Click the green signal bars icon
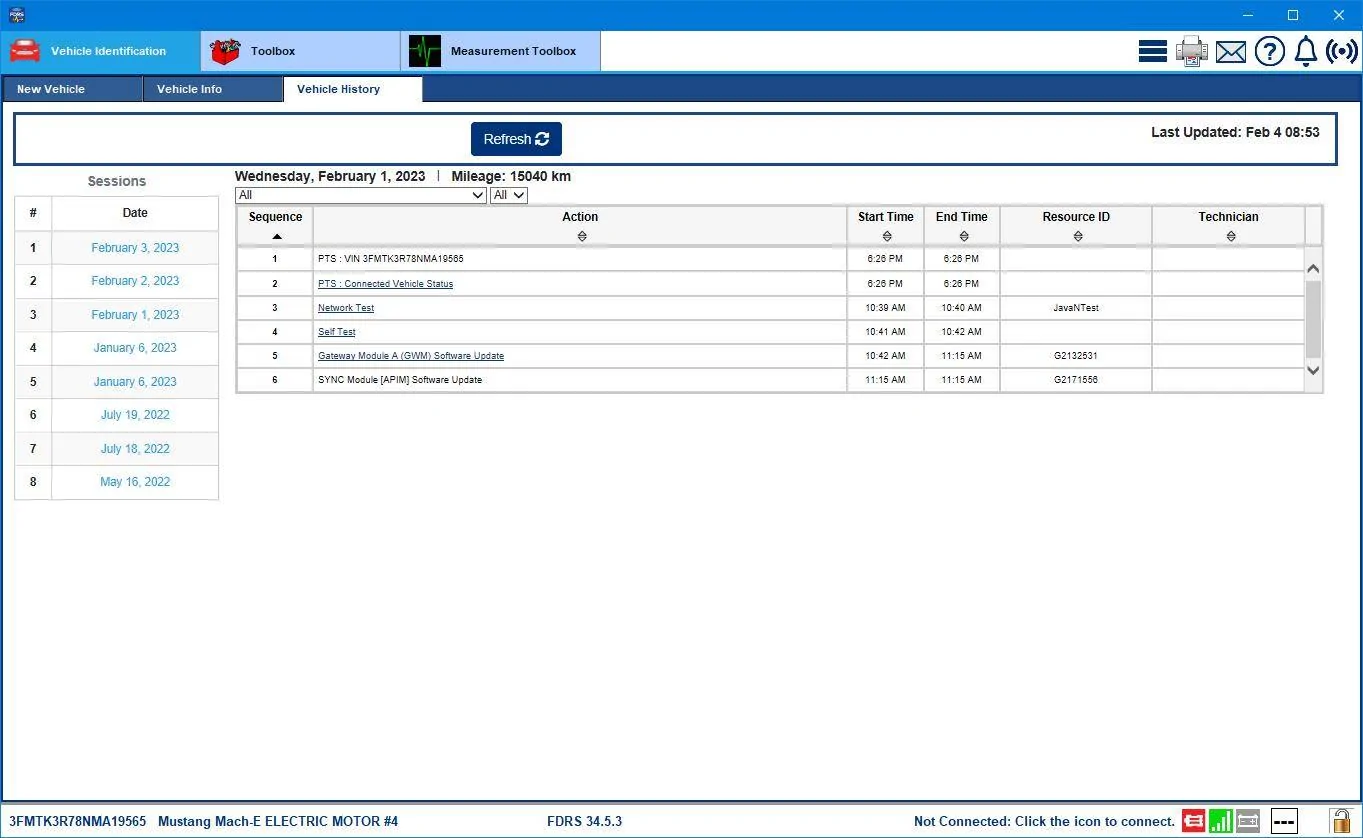This screenshot has width=1363, height=838. click(x=1221, y=821)
